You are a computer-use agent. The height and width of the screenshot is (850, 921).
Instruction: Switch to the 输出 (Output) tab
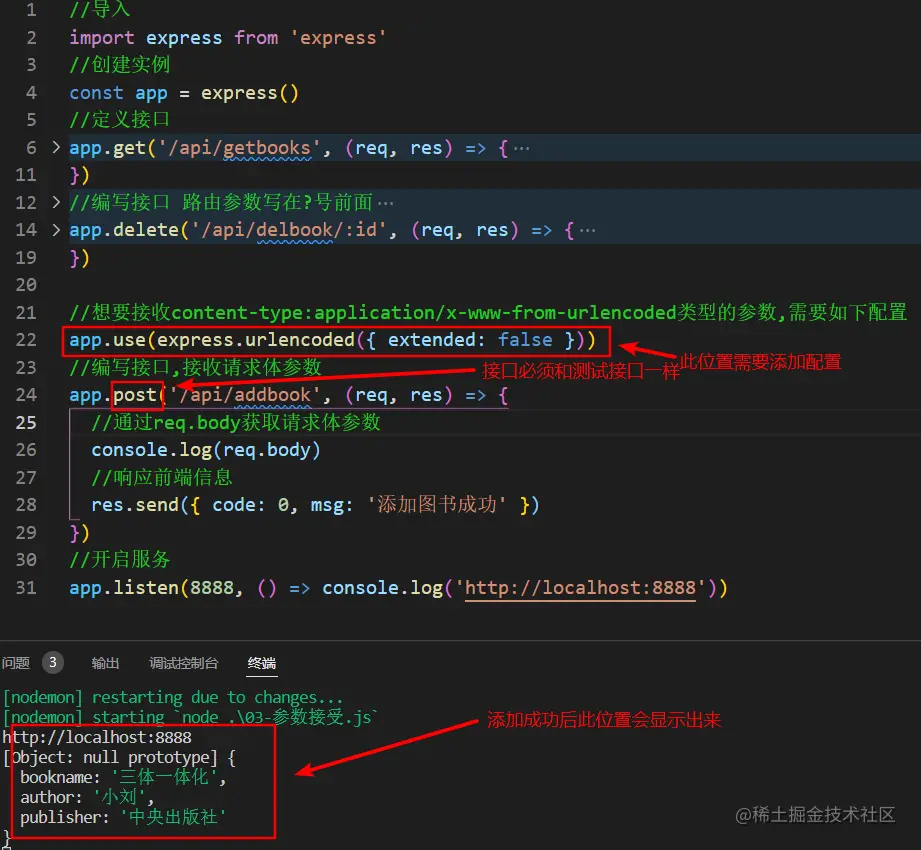click(106, 663)
